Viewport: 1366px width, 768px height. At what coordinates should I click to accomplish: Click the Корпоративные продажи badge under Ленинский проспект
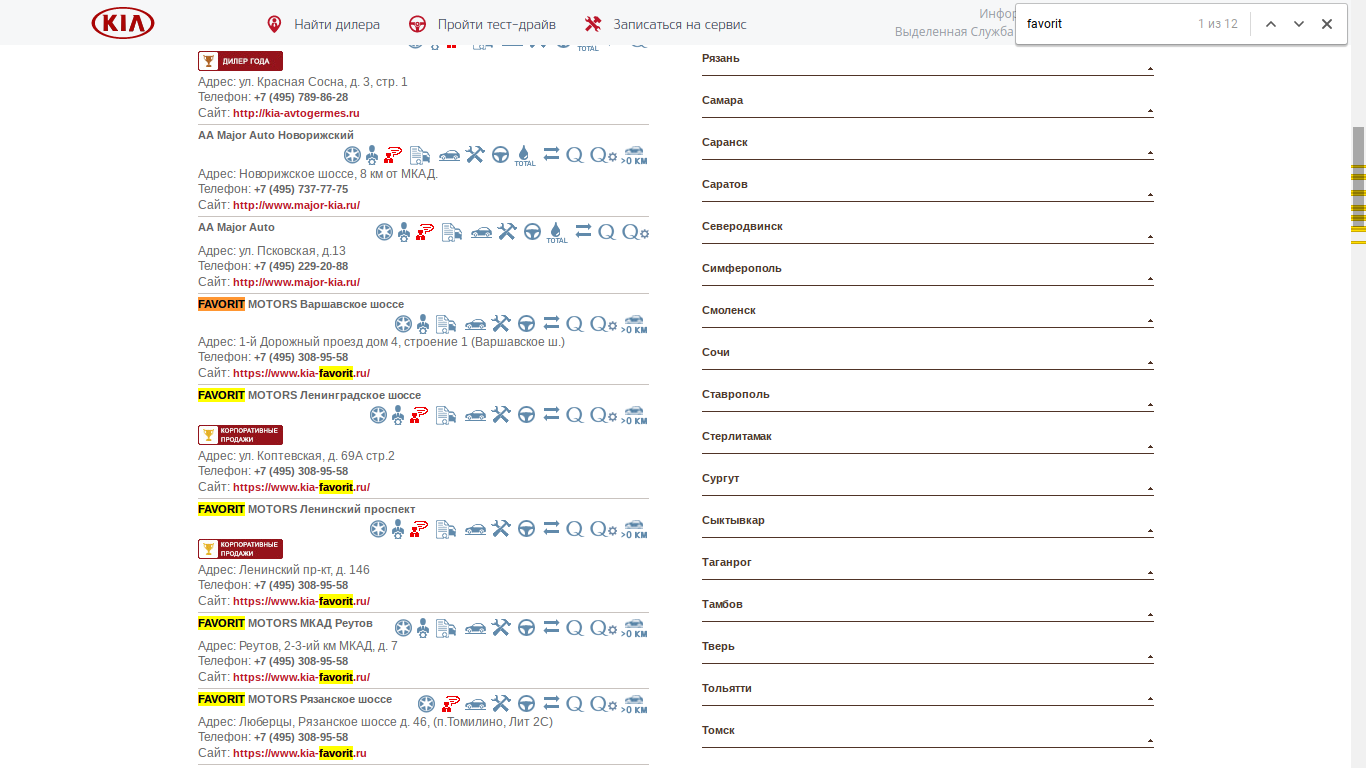[x=240, y=549]
